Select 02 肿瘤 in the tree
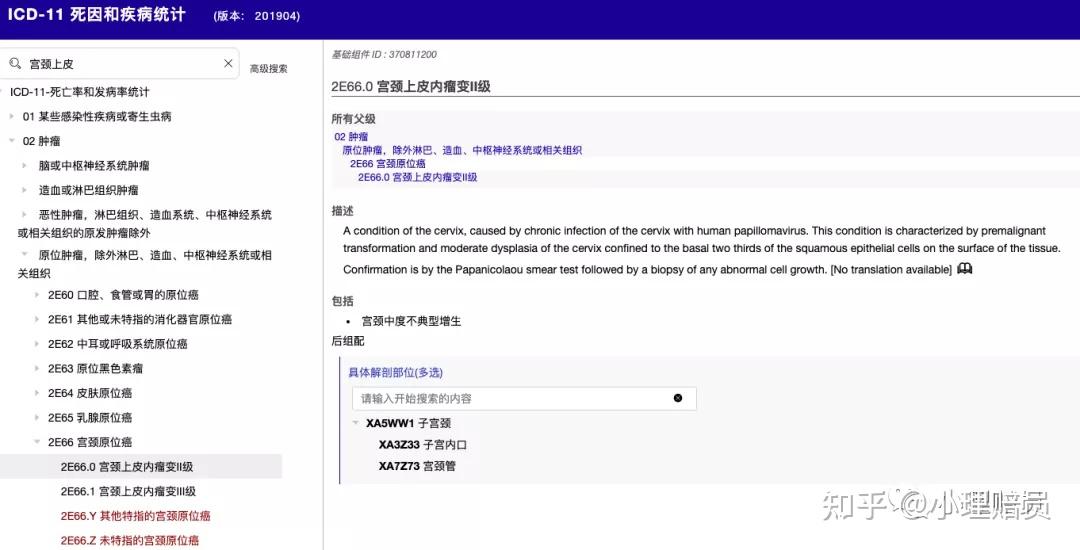1080x550 pixels. point(41,140)
